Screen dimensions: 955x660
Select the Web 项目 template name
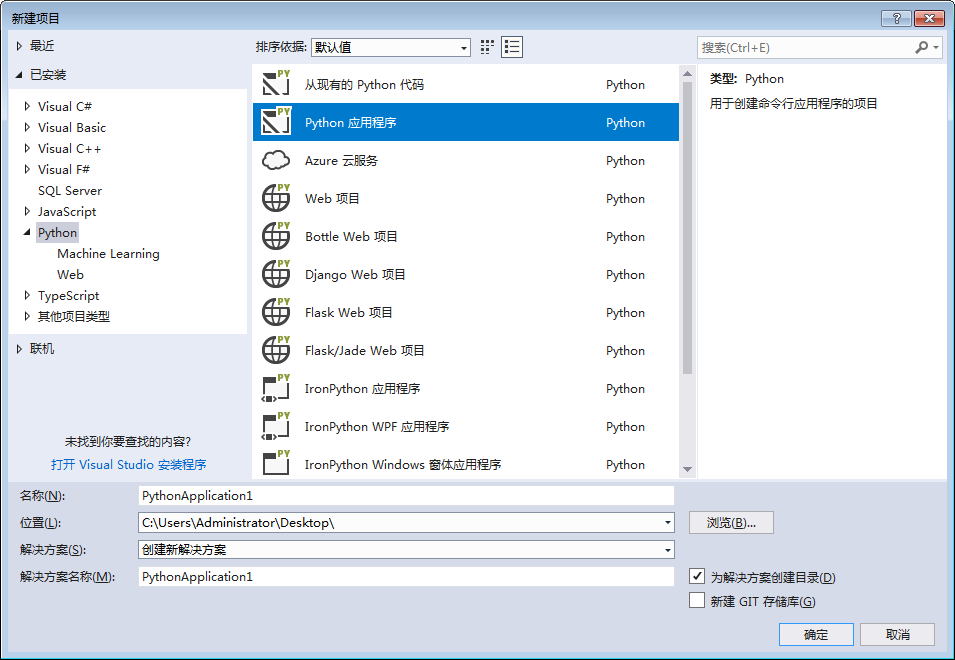coord(332,198)
